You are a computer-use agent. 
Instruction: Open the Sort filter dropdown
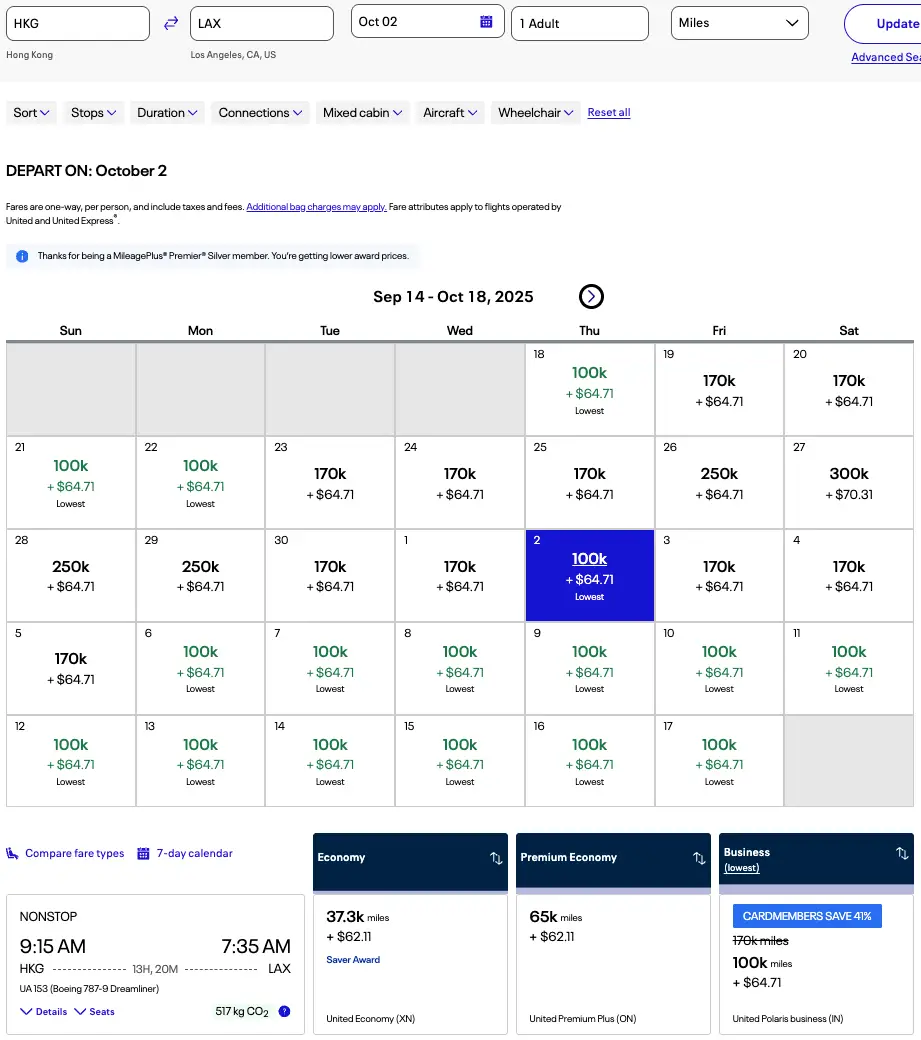[x=31, y=113]
